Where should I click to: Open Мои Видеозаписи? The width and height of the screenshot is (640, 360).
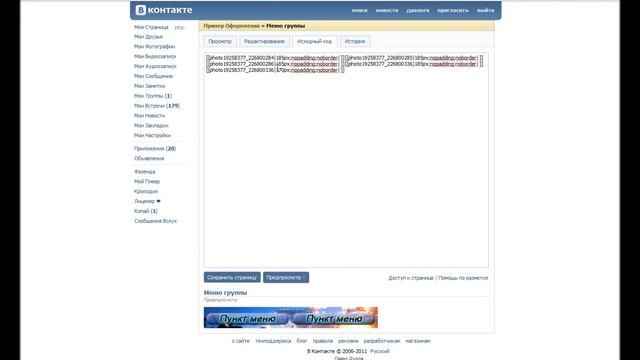tap(155, 56)
